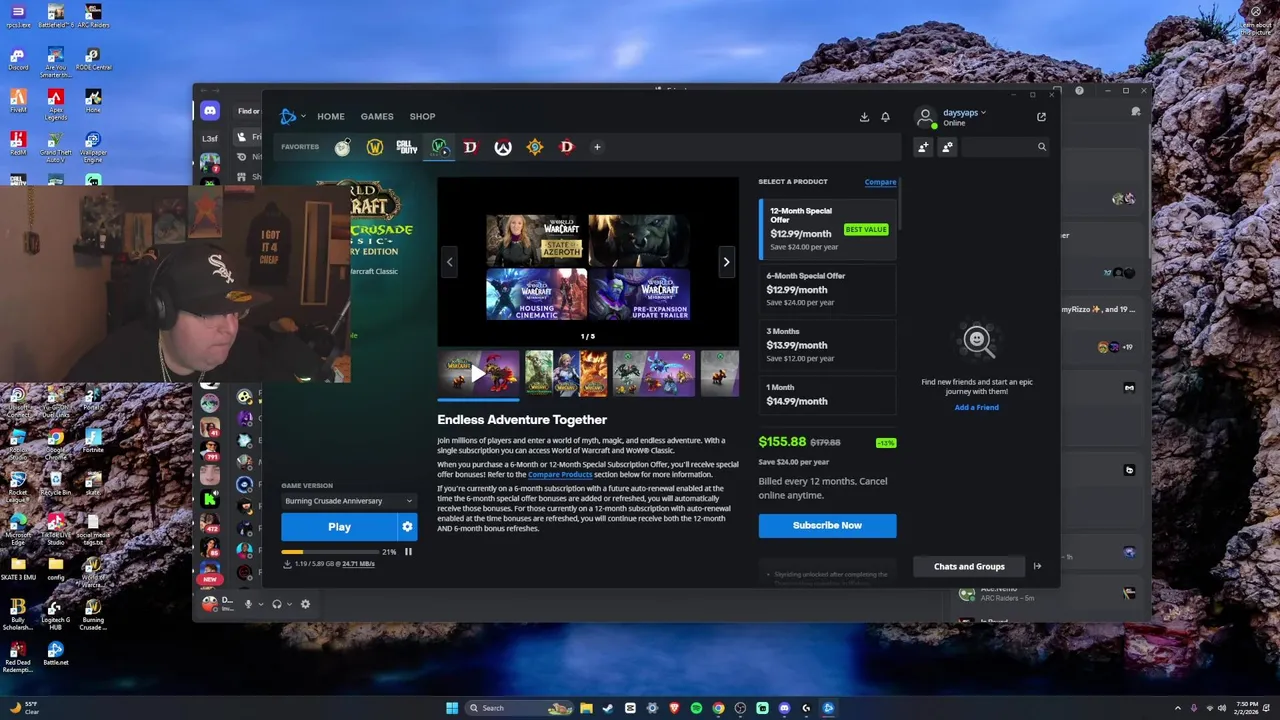Image resolution: width=1280 pixels, height=720 pixels.
Task: Open the Wallpaper Engine desktop shortcut
Action: point(93,147)
